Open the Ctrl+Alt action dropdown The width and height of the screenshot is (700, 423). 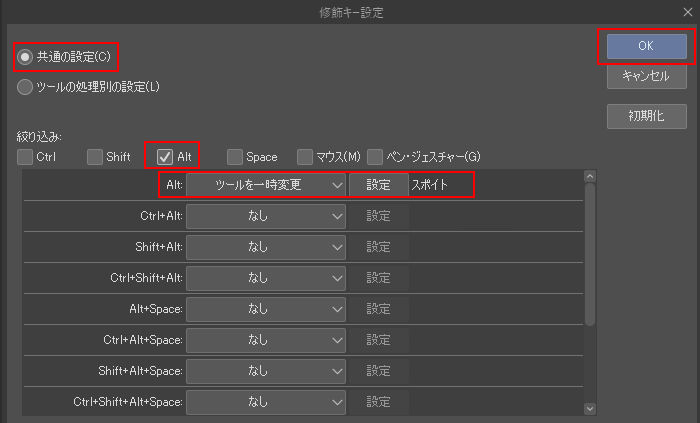tap(266, 216)
